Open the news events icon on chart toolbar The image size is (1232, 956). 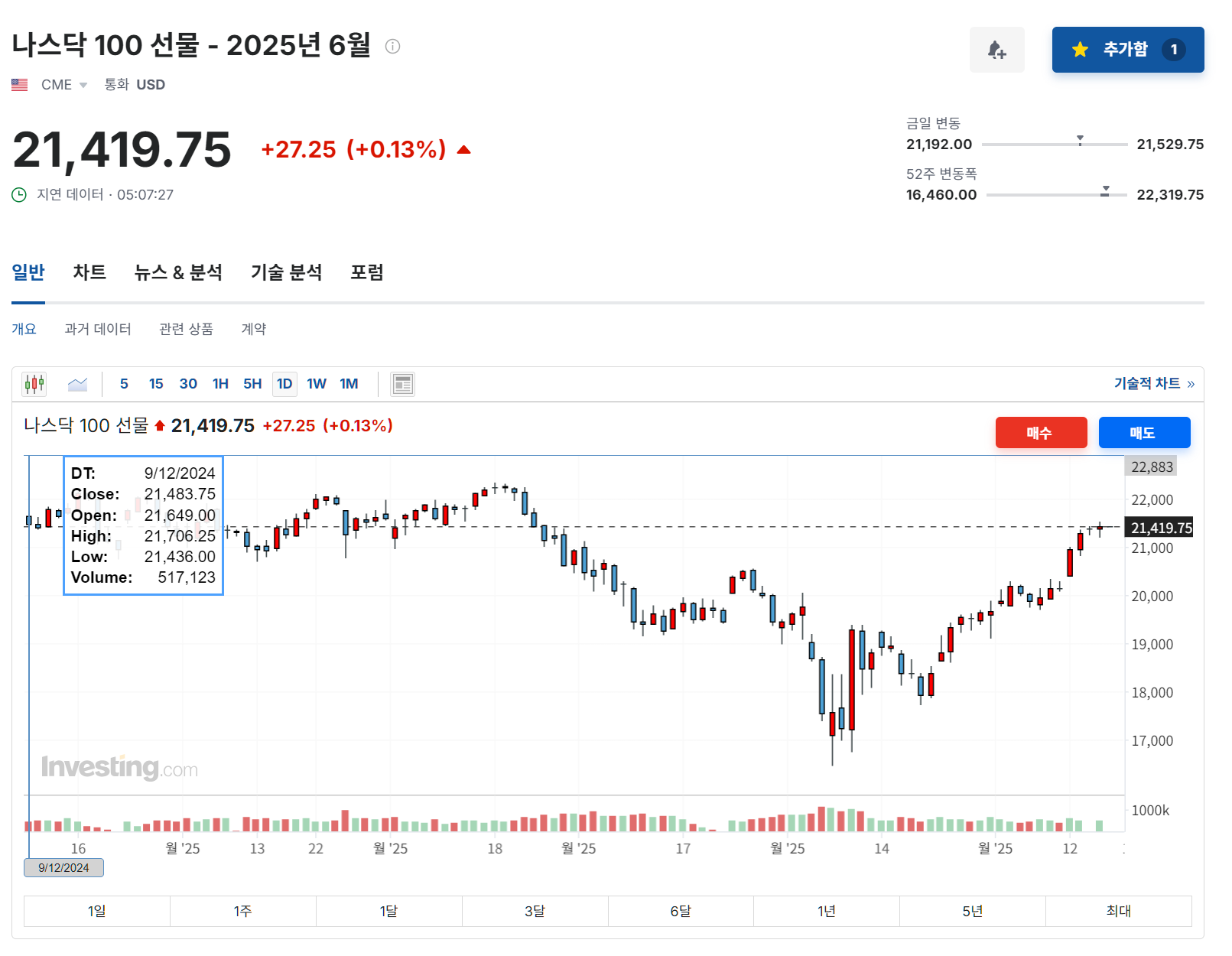(402, 383)
